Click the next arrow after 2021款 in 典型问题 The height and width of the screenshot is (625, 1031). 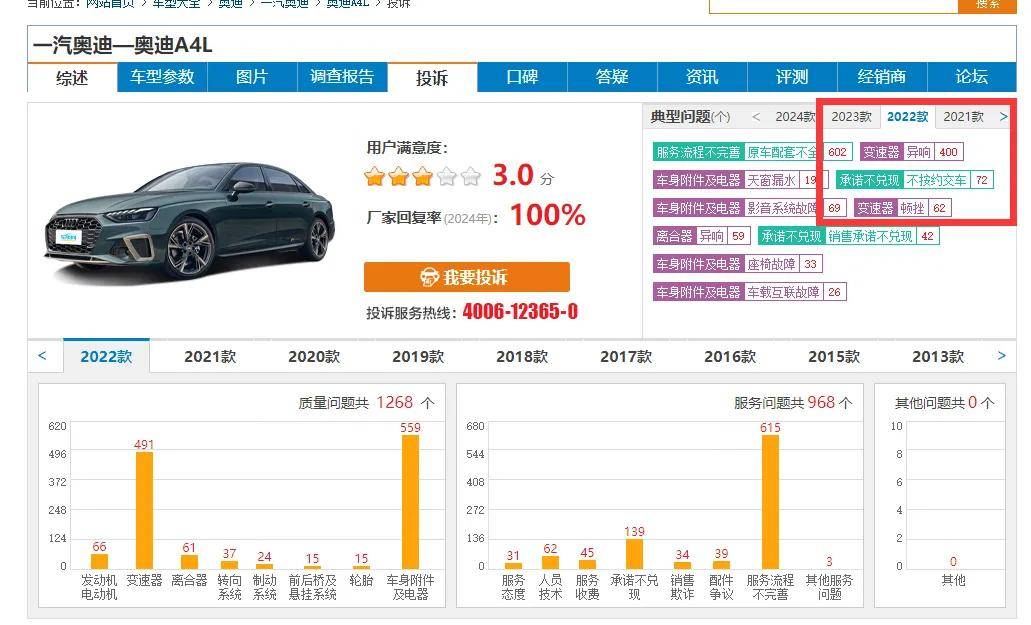click(x=1003, y=117)
